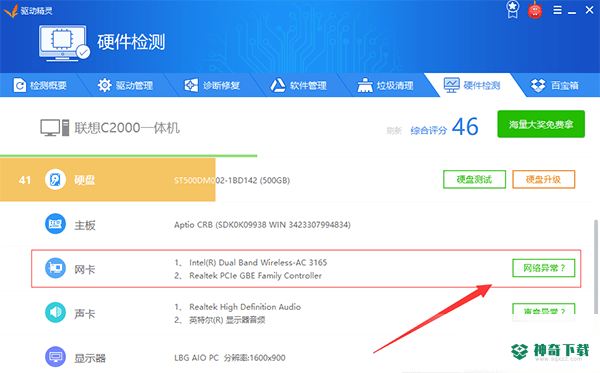
Task: Click the 硬盘测试 button
Action: (474, 179)
